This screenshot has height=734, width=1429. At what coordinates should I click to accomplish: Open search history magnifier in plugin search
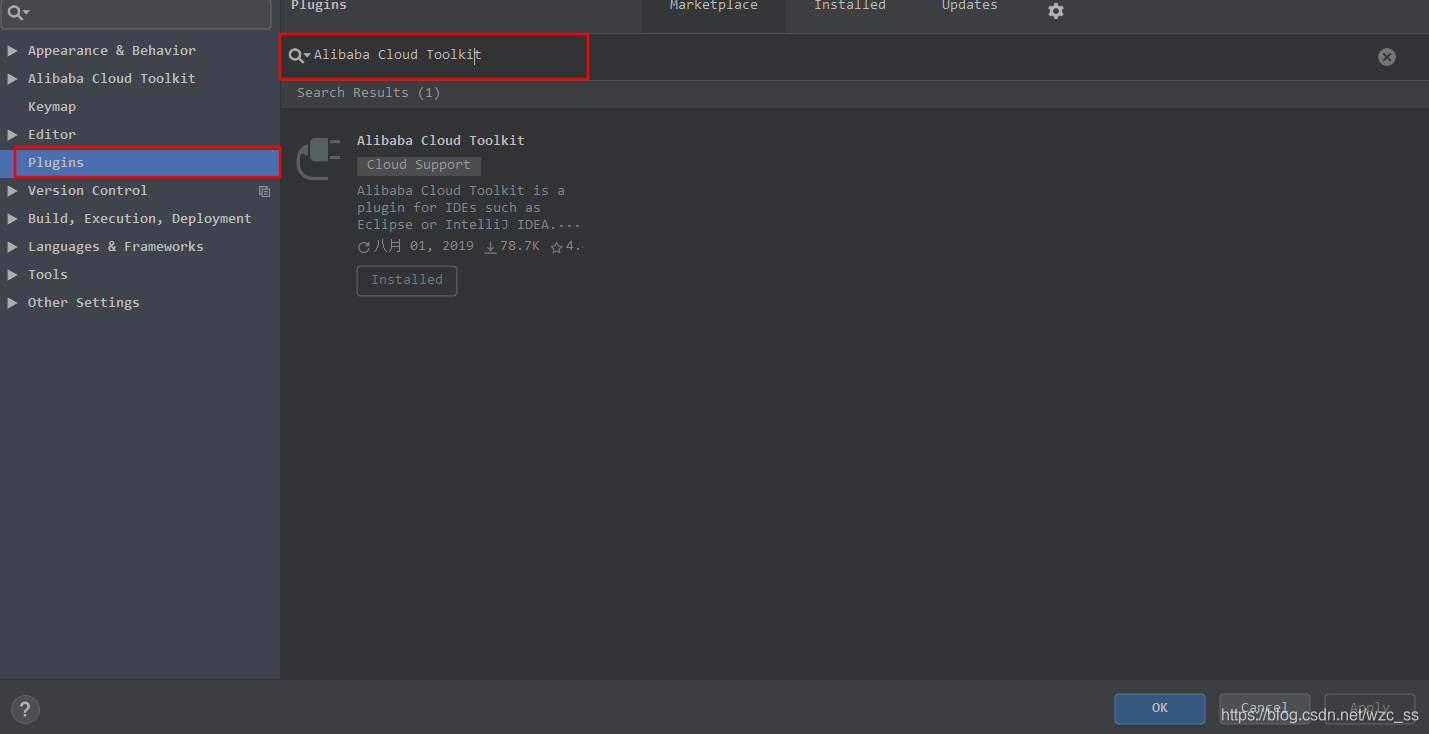pyautogui.click(x=299, y=55)
